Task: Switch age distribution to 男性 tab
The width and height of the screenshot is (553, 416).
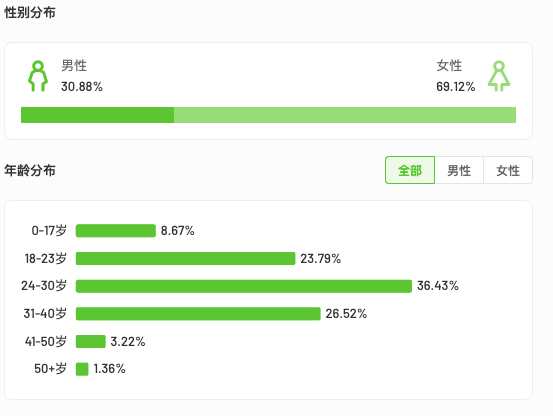Action: (x=459, y=170)
